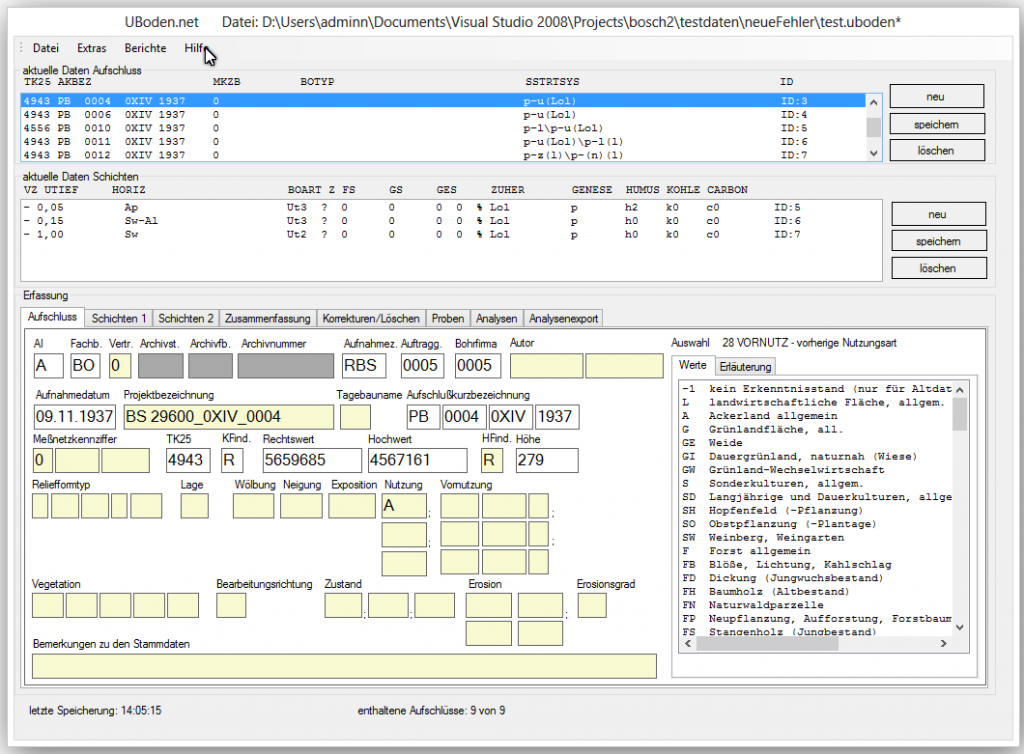This screenshot has height=754, width=1024.
Task: Open the Zusammenfassung tab
Action: pyautogui.click(x=267, y=318)
